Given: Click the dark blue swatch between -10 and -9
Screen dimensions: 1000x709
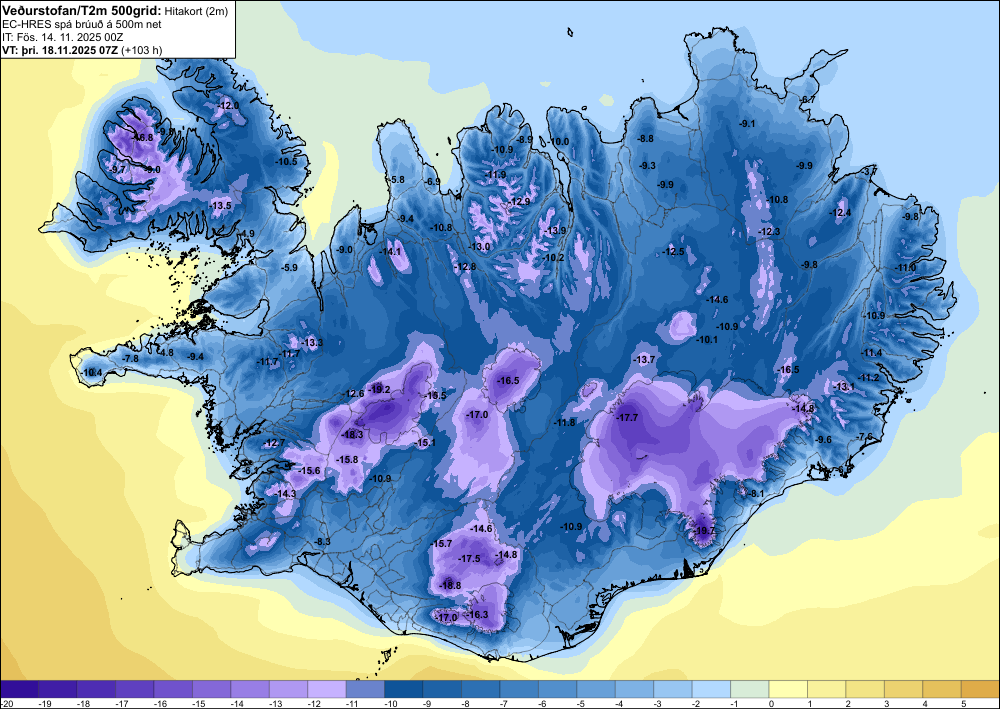Looking at the screenshot, I should tap(404, 689).
